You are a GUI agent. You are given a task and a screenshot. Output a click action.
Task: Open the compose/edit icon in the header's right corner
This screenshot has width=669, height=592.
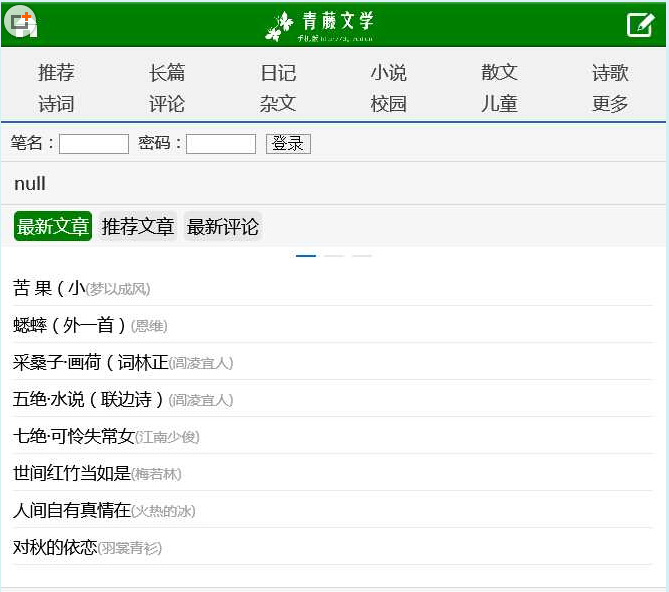(640, 25)
